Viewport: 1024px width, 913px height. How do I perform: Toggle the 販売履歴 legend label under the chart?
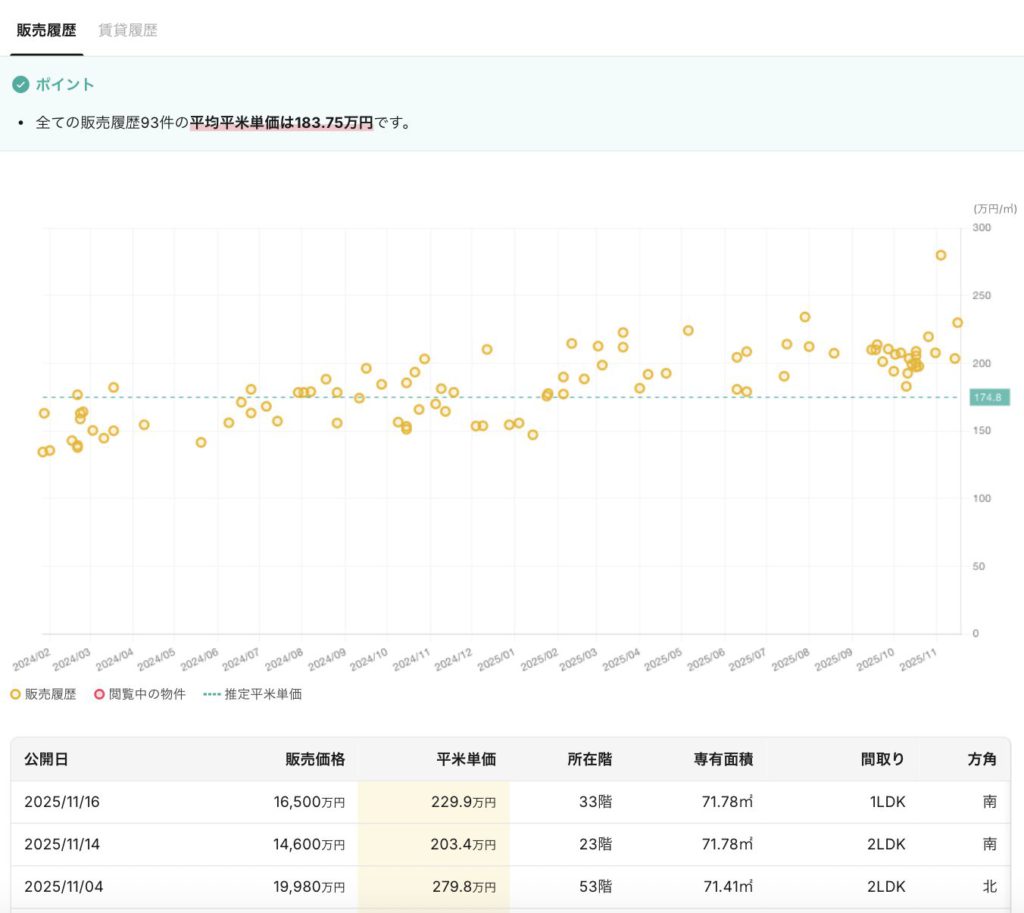pos(50,694)
